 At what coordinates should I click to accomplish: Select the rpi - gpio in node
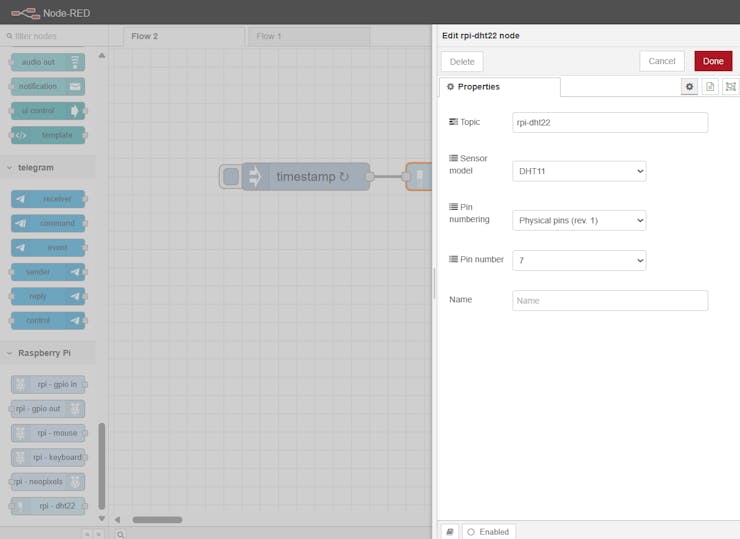click(48, 384)
